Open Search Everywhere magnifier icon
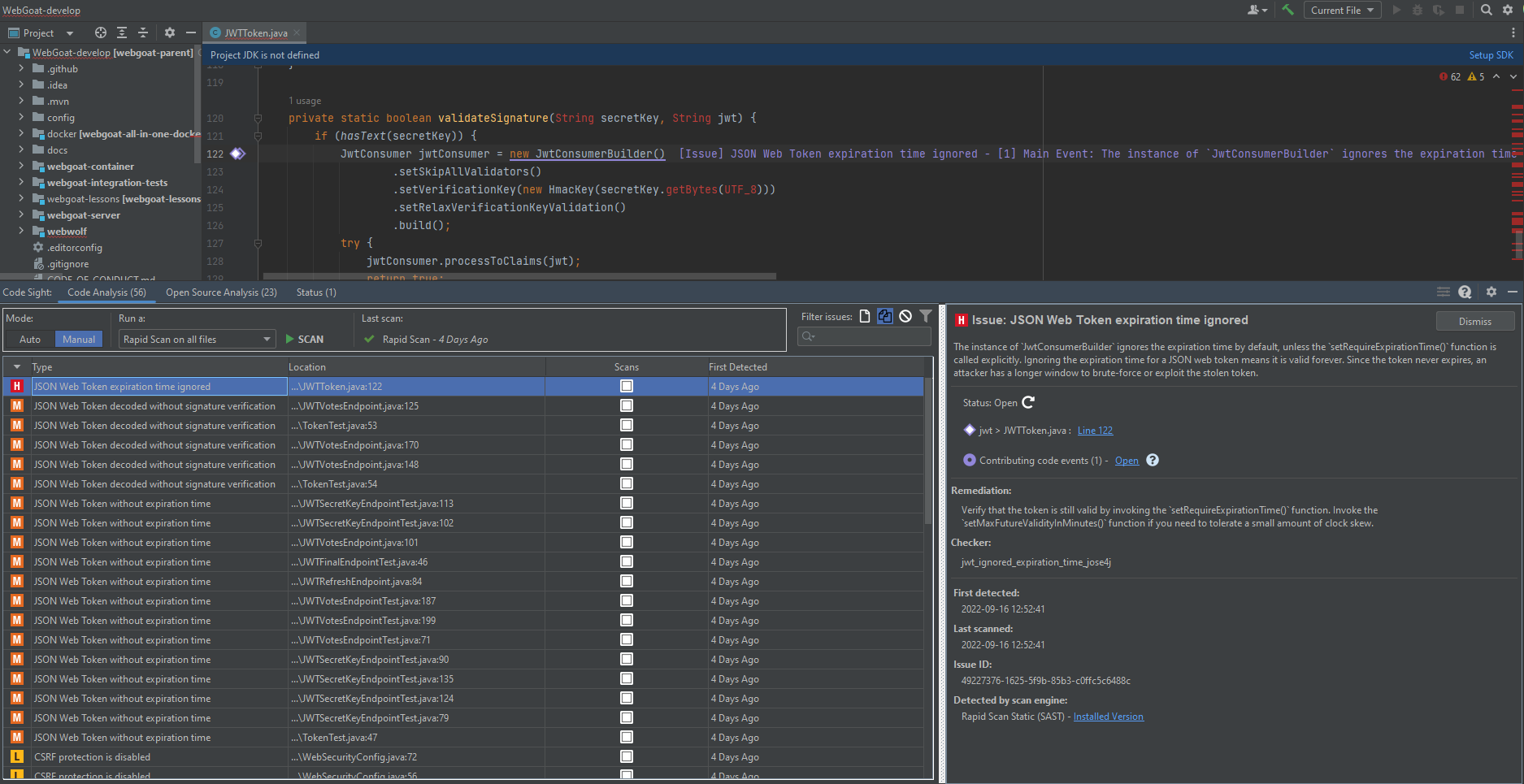 pos(1487,10)
